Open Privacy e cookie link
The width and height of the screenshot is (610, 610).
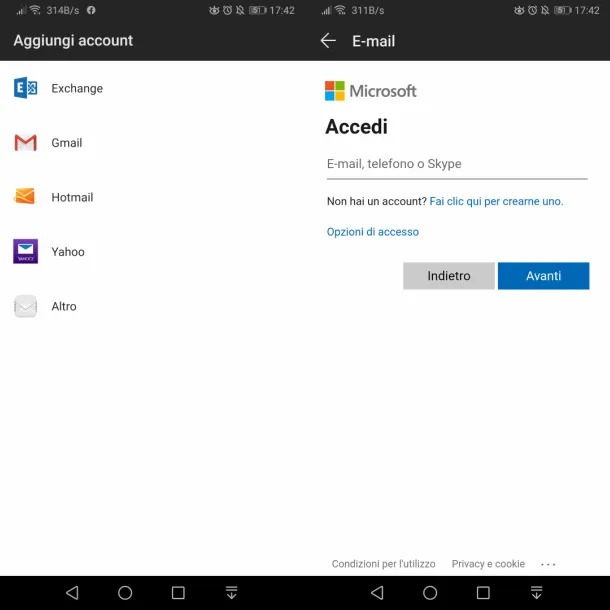(488, 564)
